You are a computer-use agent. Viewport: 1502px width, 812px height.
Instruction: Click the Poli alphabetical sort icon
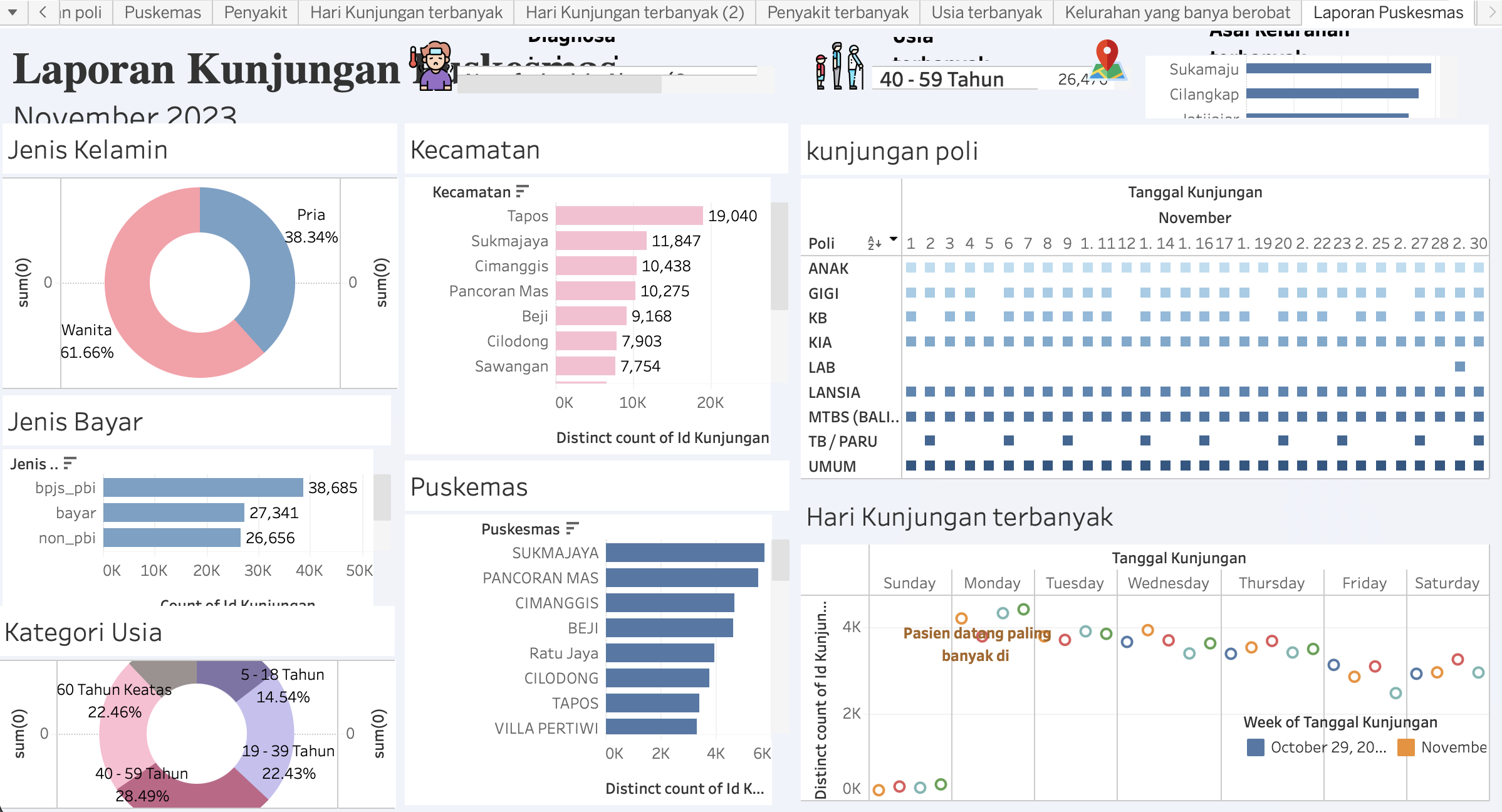pyautogui.click(x=874, y=243)
